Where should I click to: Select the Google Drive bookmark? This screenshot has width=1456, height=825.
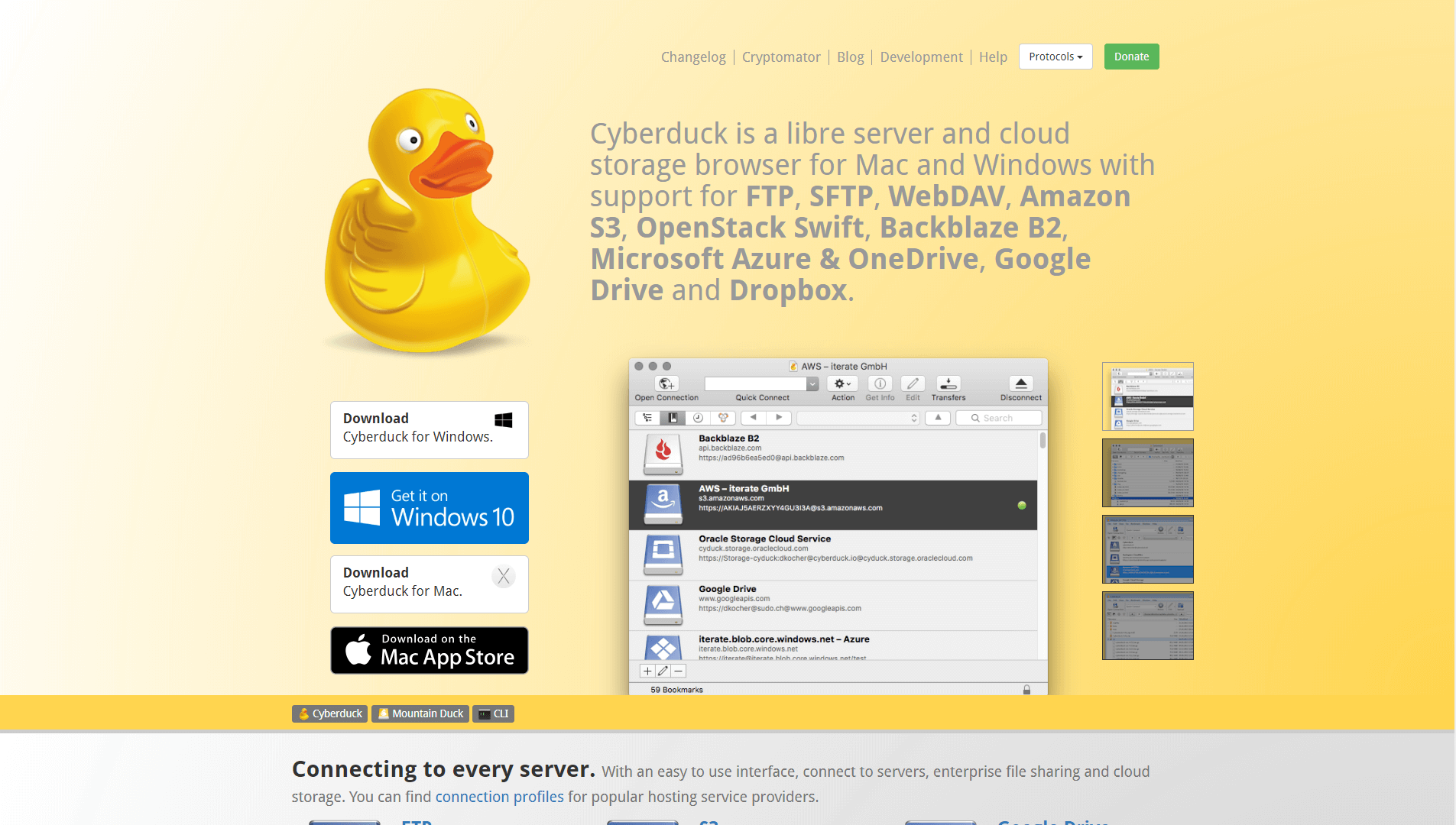coord(833,606)
